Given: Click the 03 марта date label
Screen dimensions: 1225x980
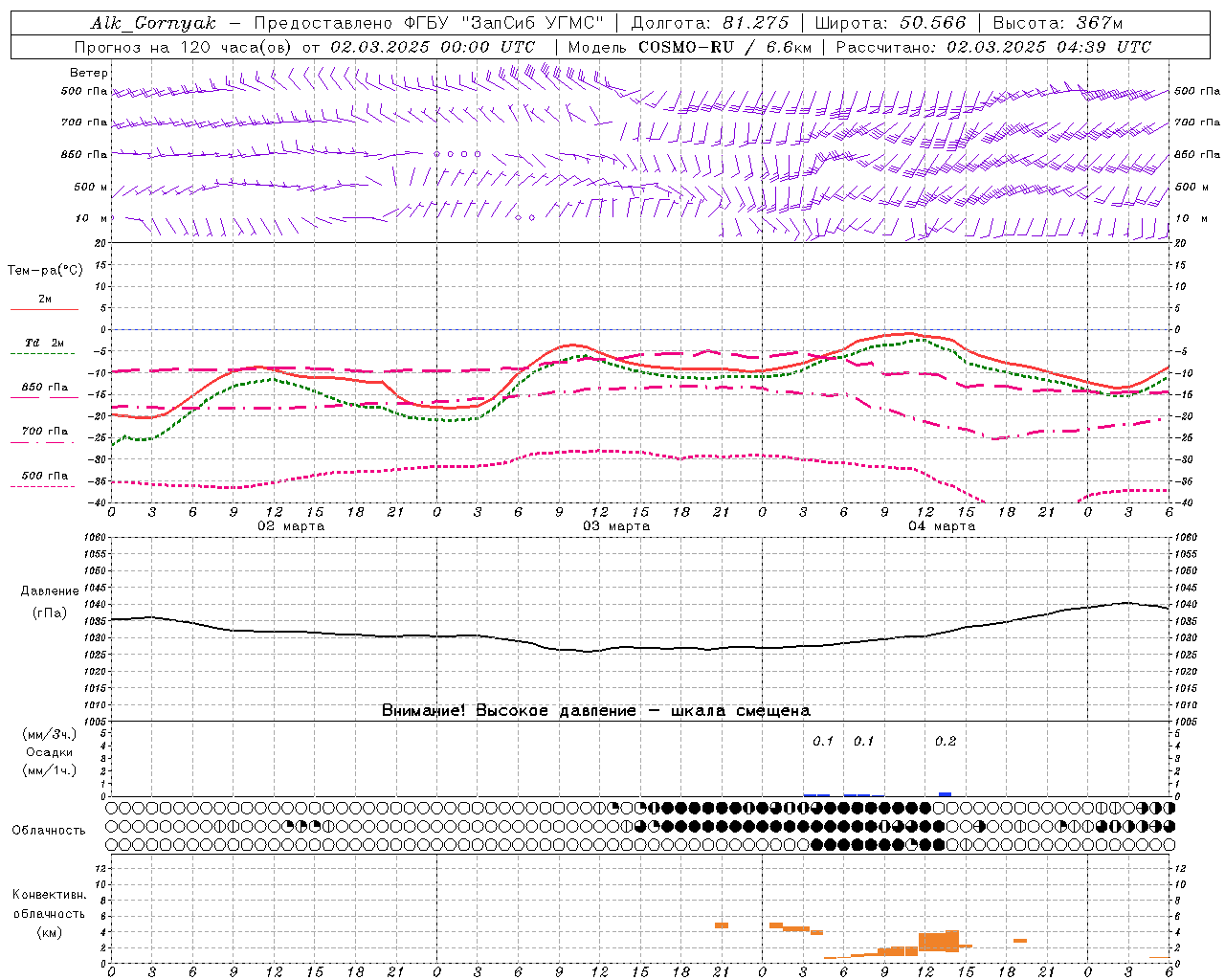Looking at the screenshot, I should pyautogui.click(x=616, y=526).
